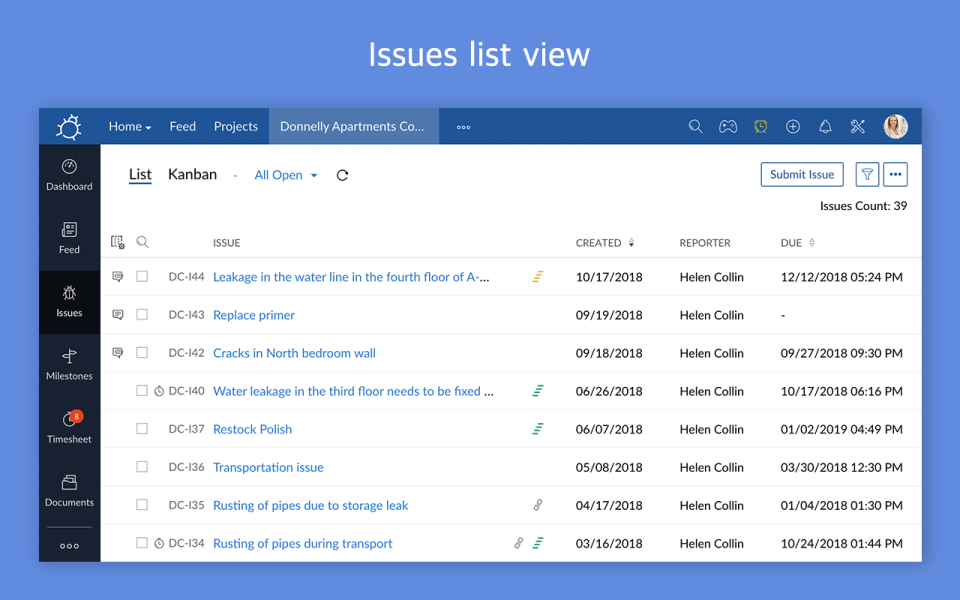Click the comment bubble icon on DC-I44
960x600 pixels.
point(118,276)
